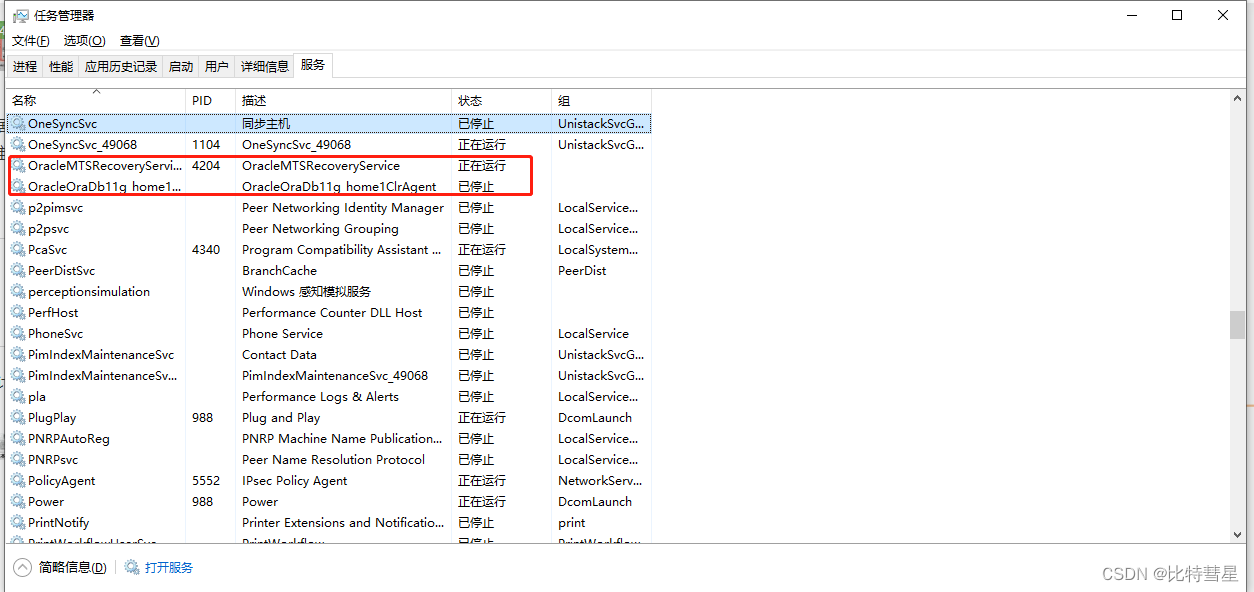Click the Task Manager title bar icon

pyautogui.click(x=20, y=16)
